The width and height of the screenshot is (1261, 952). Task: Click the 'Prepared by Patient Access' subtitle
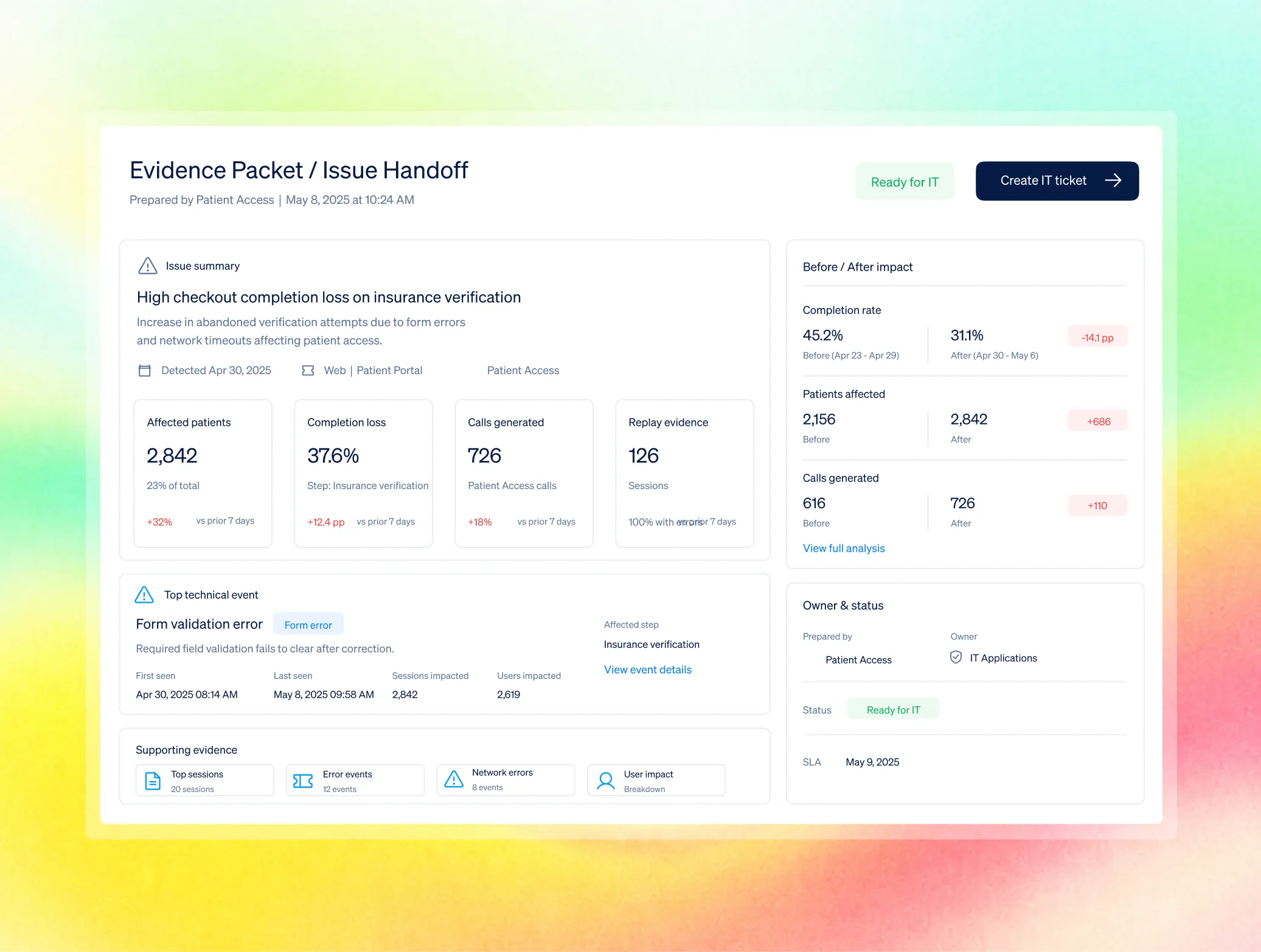(x=202, y=200)
